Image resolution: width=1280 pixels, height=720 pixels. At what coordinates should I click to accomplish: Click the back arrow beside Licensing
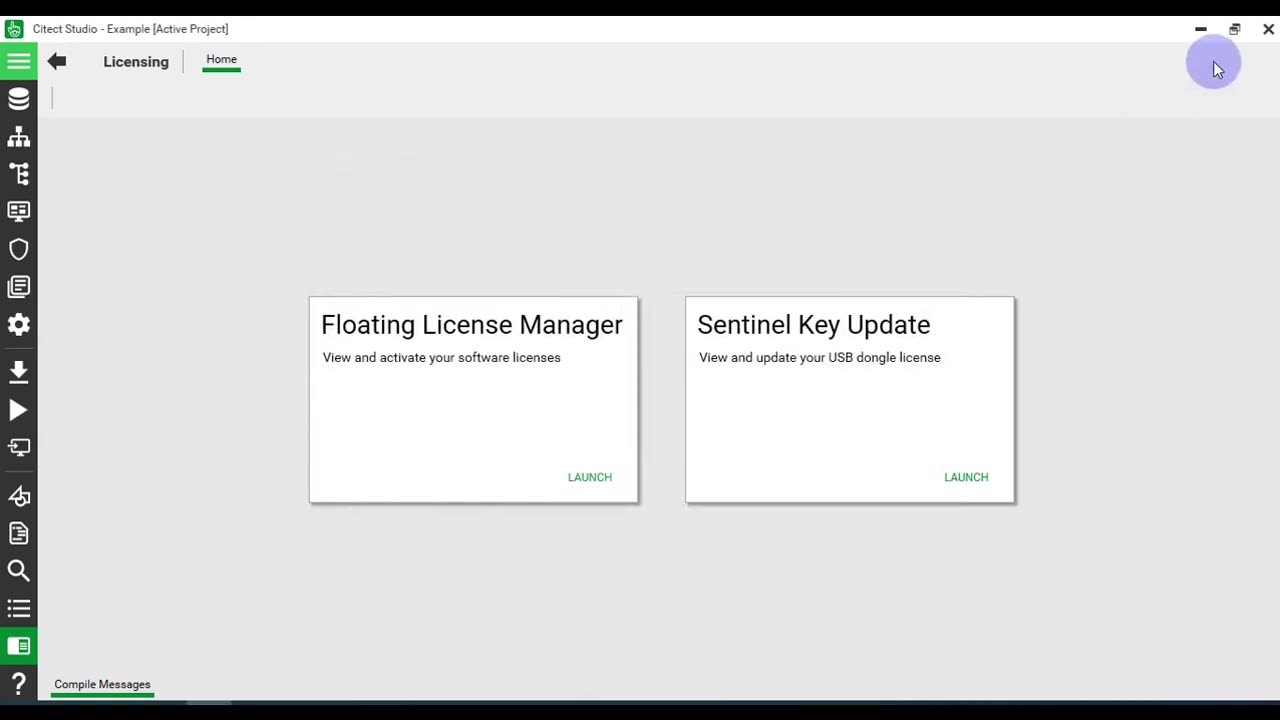pos(57,61)
